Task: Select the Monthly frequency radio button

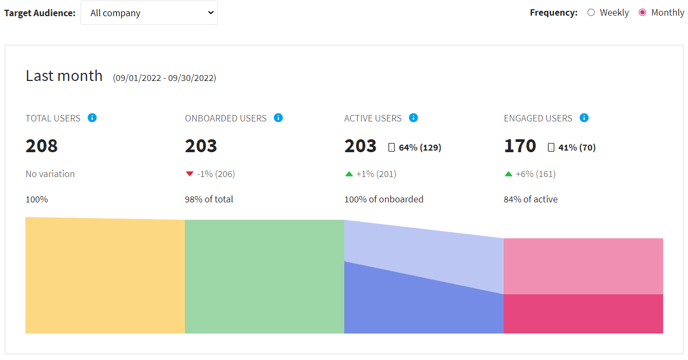Action: click(x=642, y=13)
